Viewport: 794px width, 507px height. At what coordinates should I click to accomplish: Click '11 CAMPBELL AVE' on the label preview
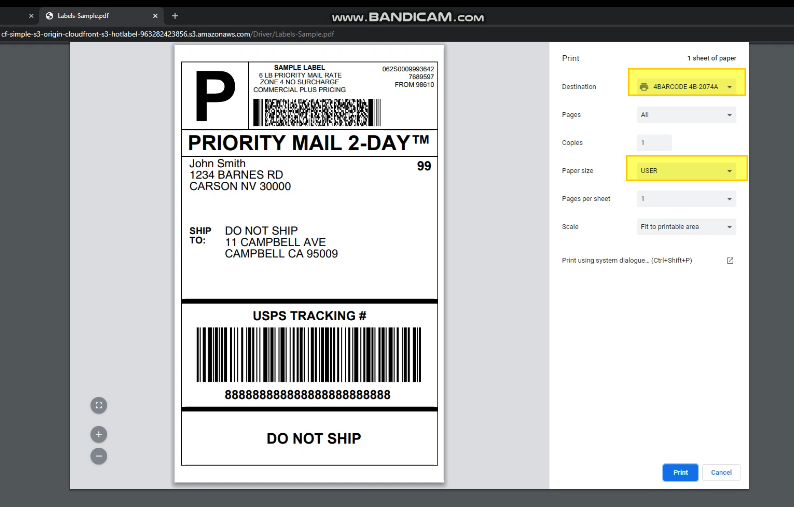point(275,242)
